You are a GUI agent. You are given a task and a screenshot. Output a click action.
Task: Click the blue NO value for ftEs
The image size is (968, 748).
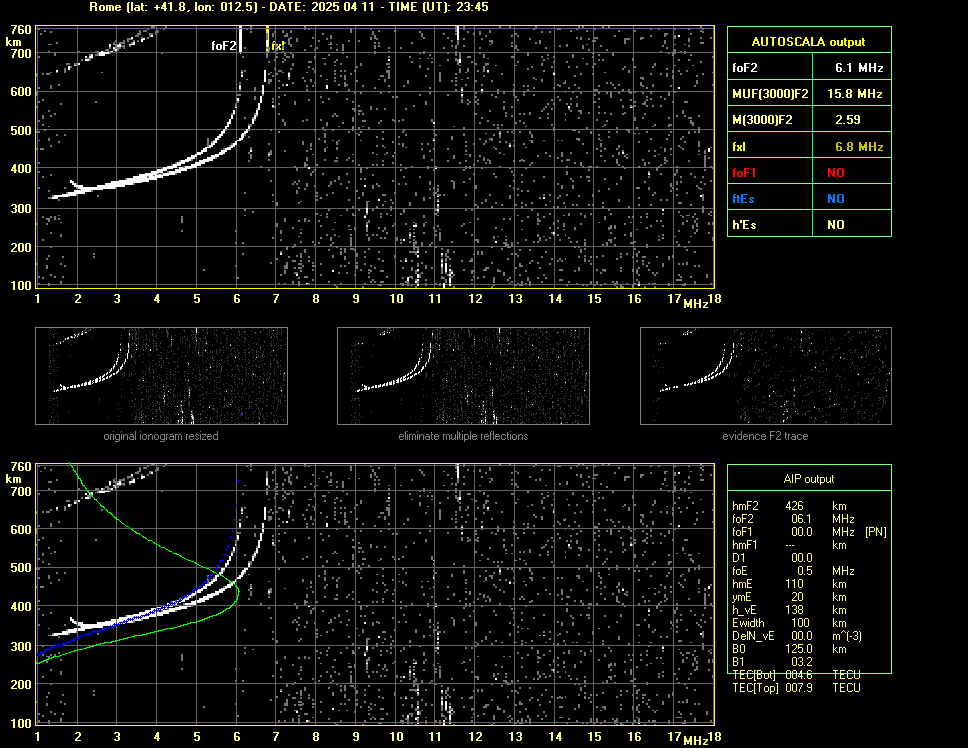836,199
